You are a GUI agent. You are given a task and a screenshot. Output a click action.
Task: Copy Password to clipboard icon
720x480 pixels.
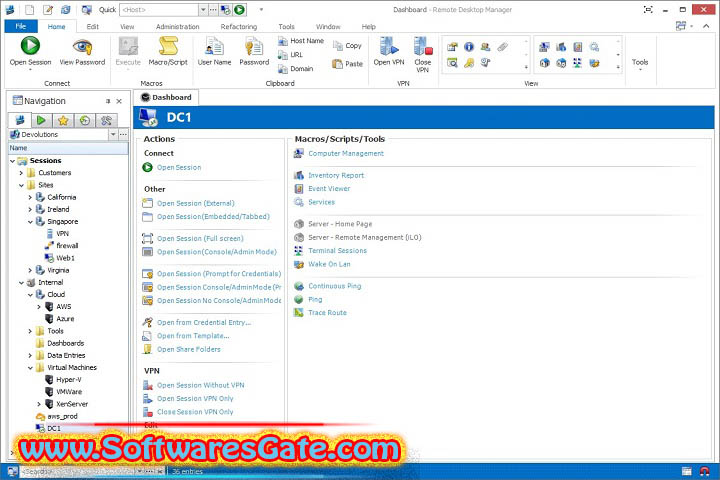pyautogui.click(x=253, y=46)
